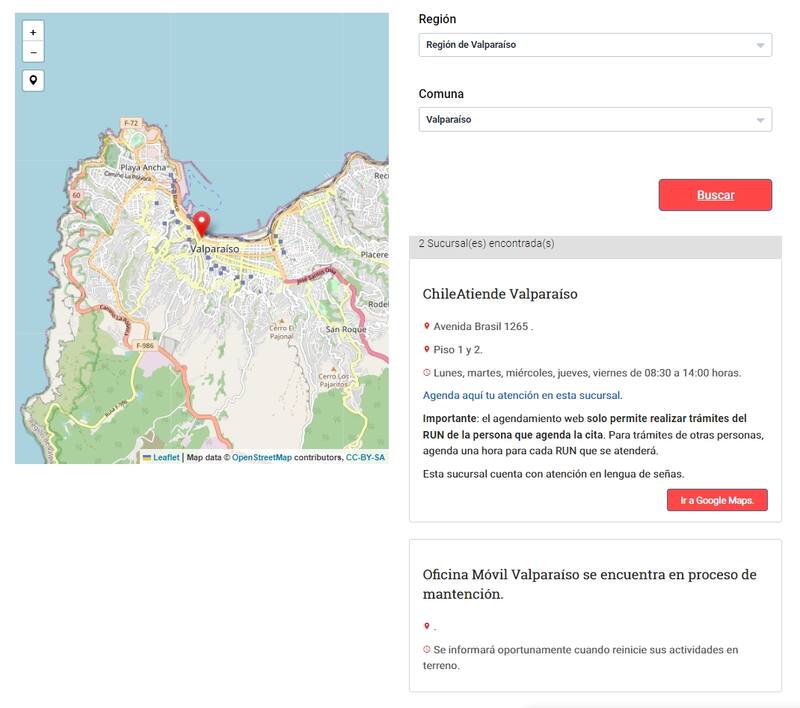Click the clock icon in Oficina Móvil card

427,650
